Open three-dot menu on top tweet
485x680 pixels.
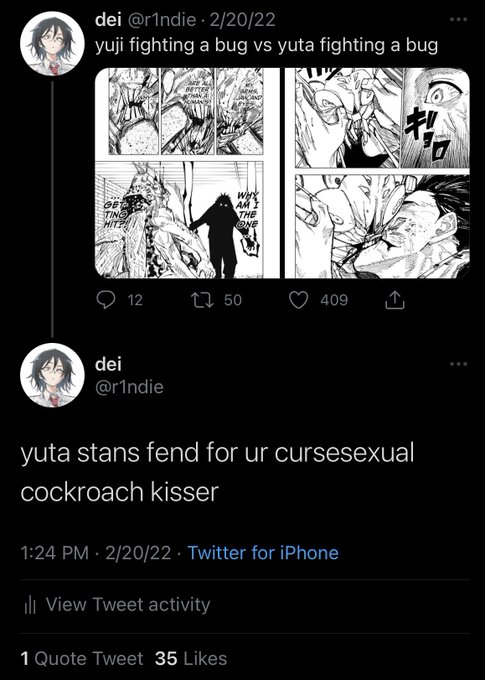coord(459,20)
